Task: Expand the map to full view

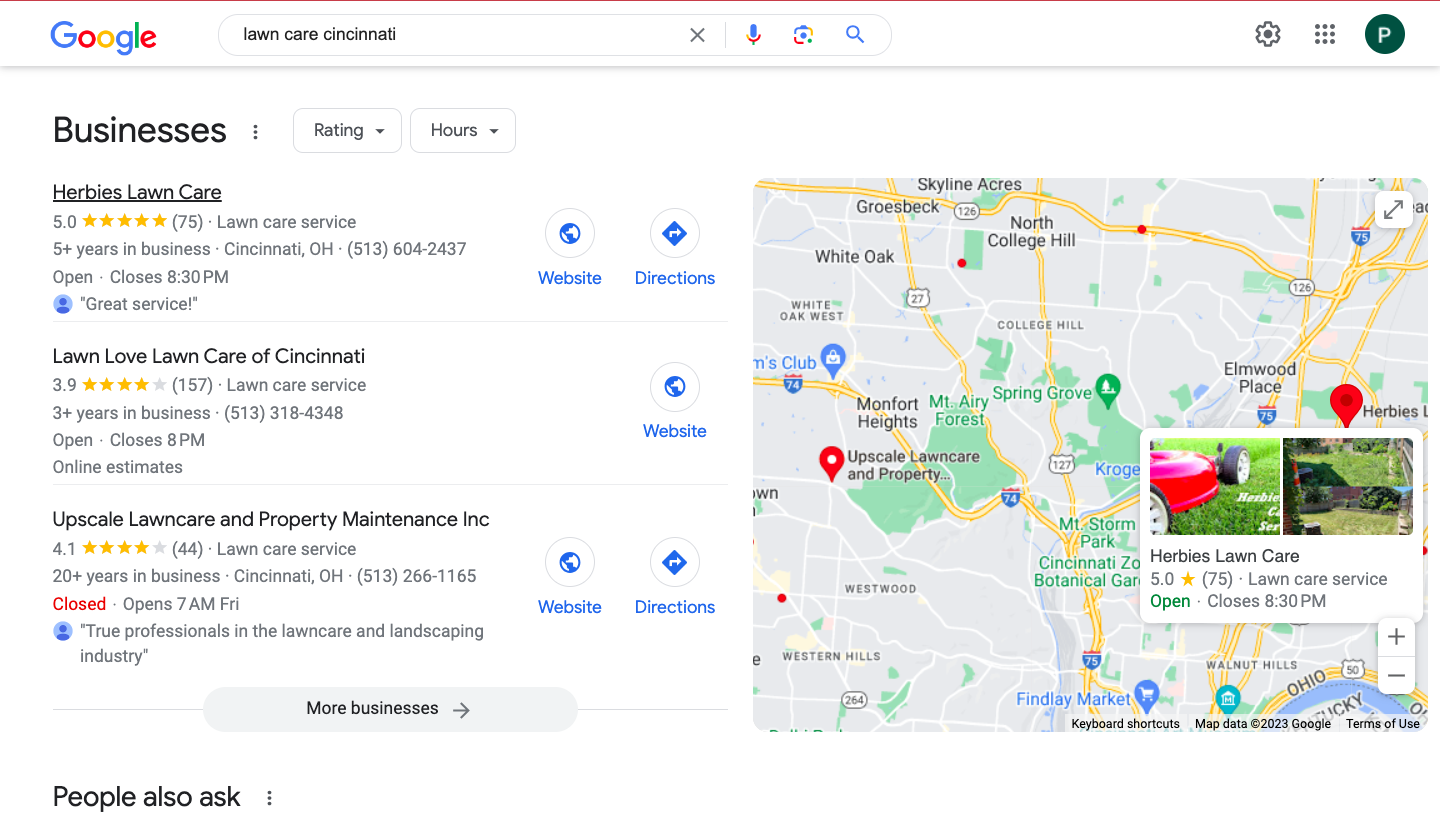Action: click(1393, 209)
